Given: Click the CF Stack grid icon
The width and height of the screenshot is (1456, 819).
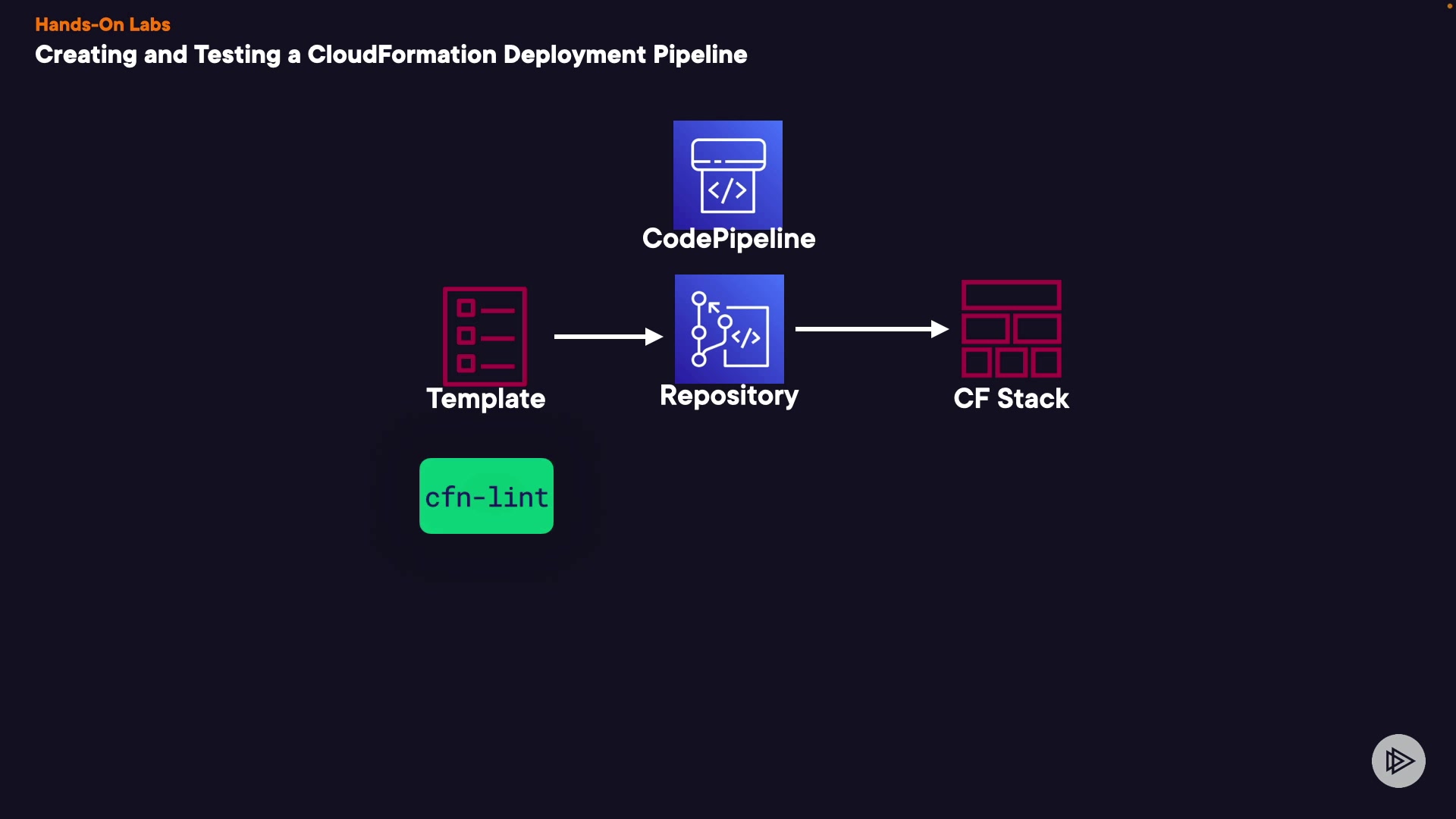Looking at the screenshot, I should tap(1011, 329).
